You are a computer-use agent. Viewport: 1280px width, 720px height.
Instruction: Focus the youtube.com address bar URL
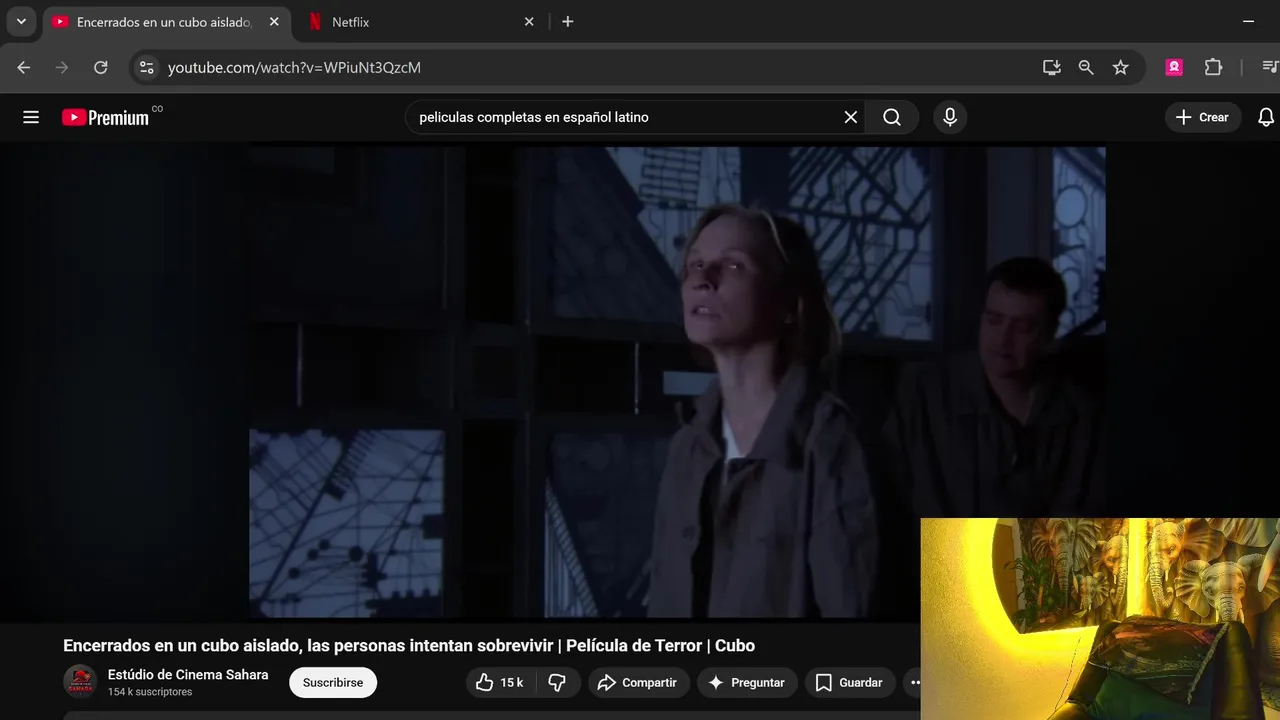point(294,67)
